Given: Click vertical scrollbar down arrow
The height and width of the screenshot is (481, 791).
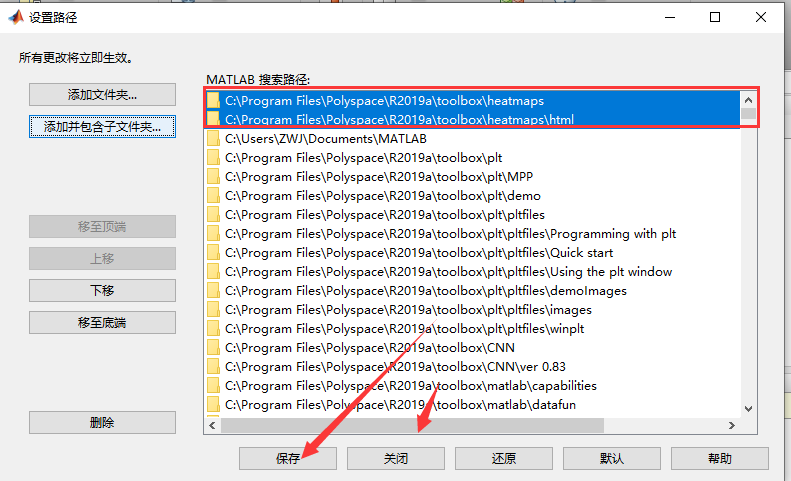Looking at the screenshot, I should 748,409.
